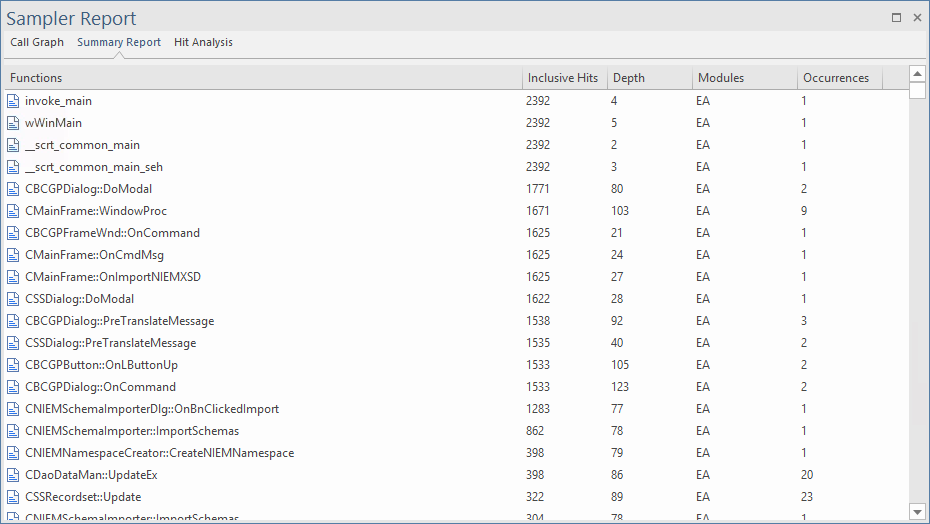Viewport: 930px width, 524px height.
Task: Click the icon for CDaoDataMan::UpdateEx
Action: (x=13, y=475)
